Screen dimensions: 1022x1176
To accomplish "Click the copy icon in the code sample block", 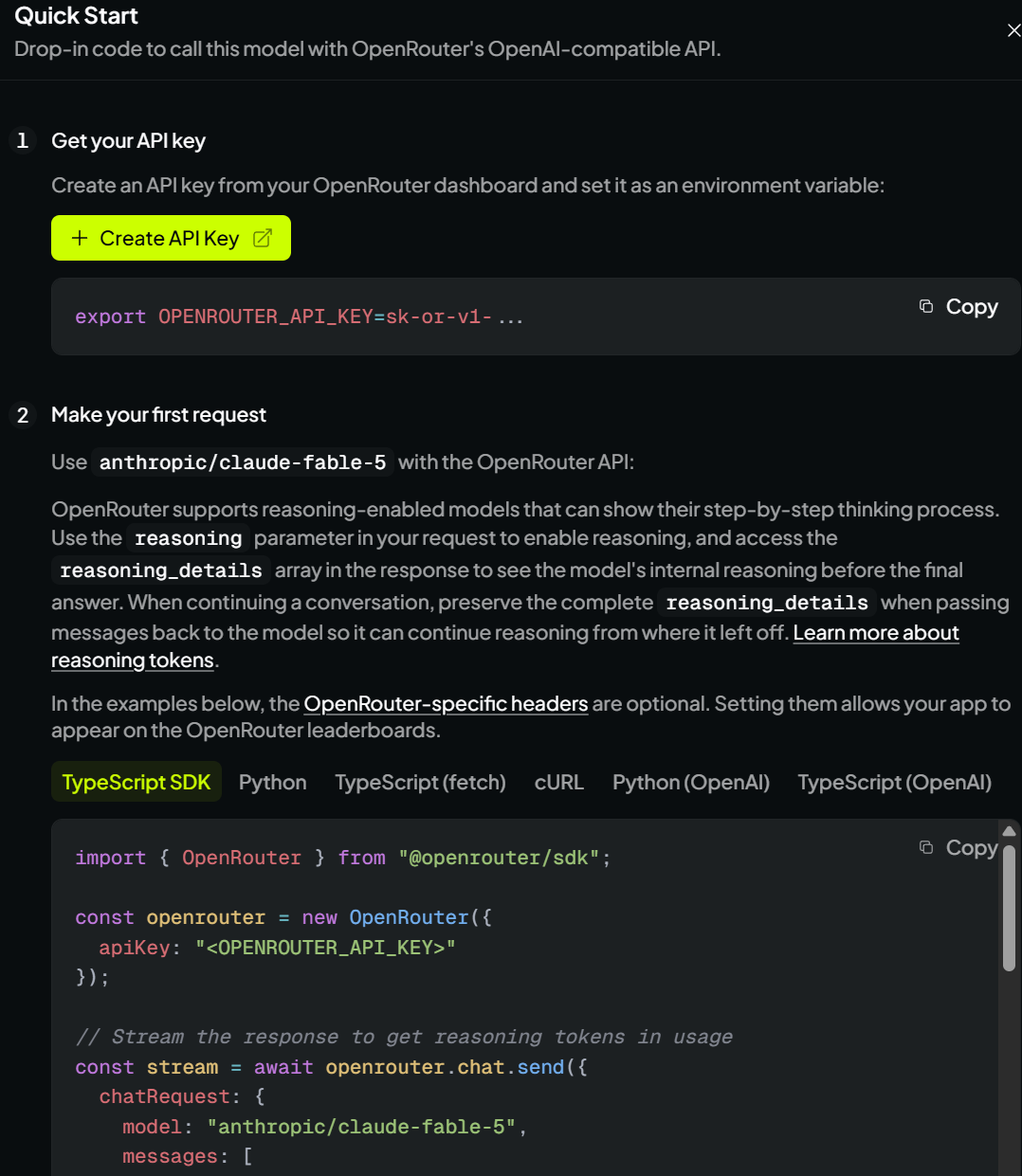I will tap(926, 847).
